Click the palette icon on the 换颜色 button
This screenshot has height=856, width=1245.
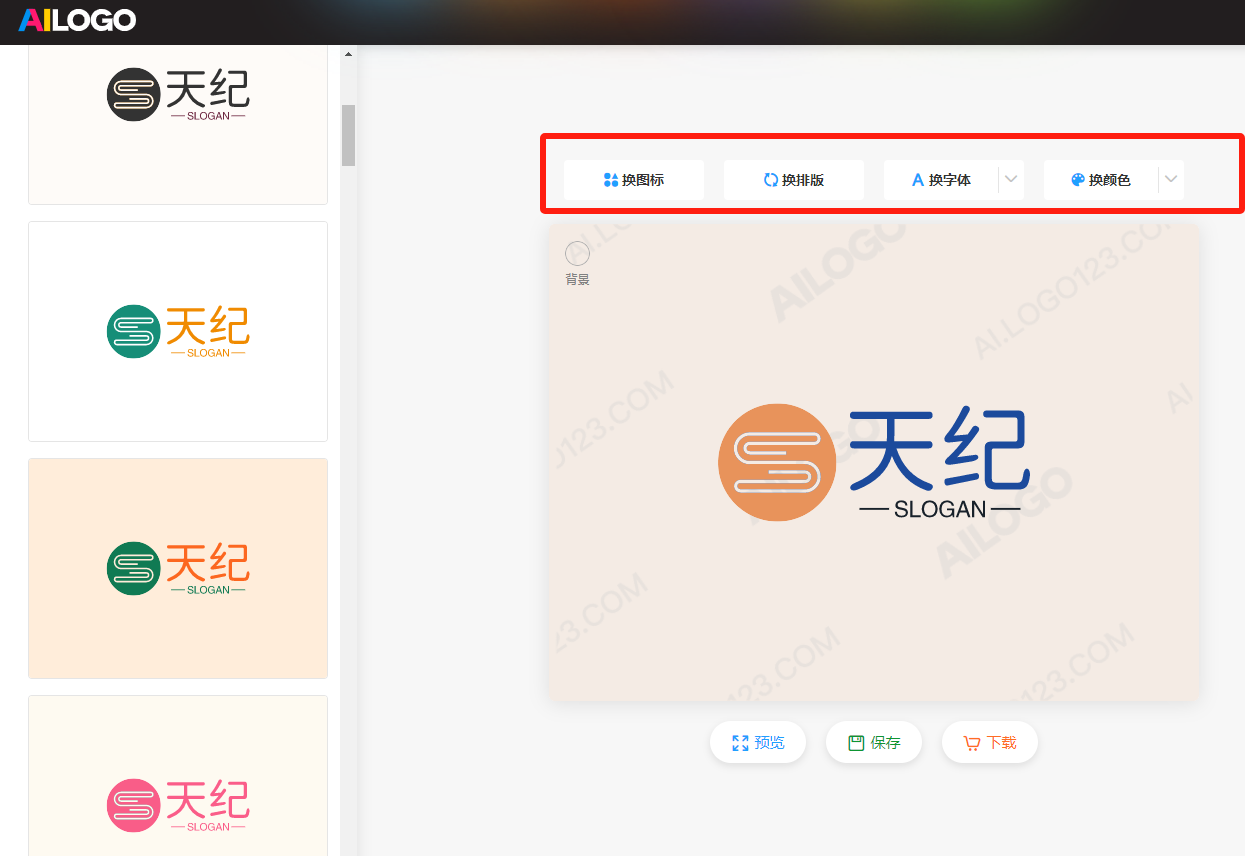[1077, 179]
